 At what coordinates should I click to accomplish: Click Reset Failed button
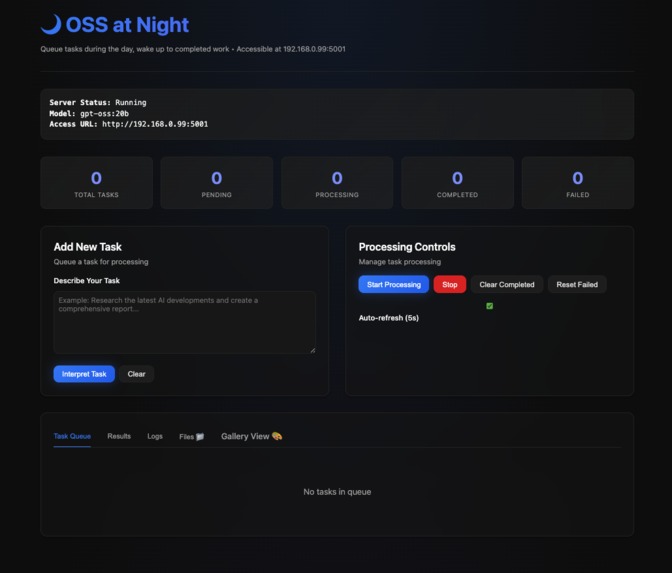(x=577, y=285)
